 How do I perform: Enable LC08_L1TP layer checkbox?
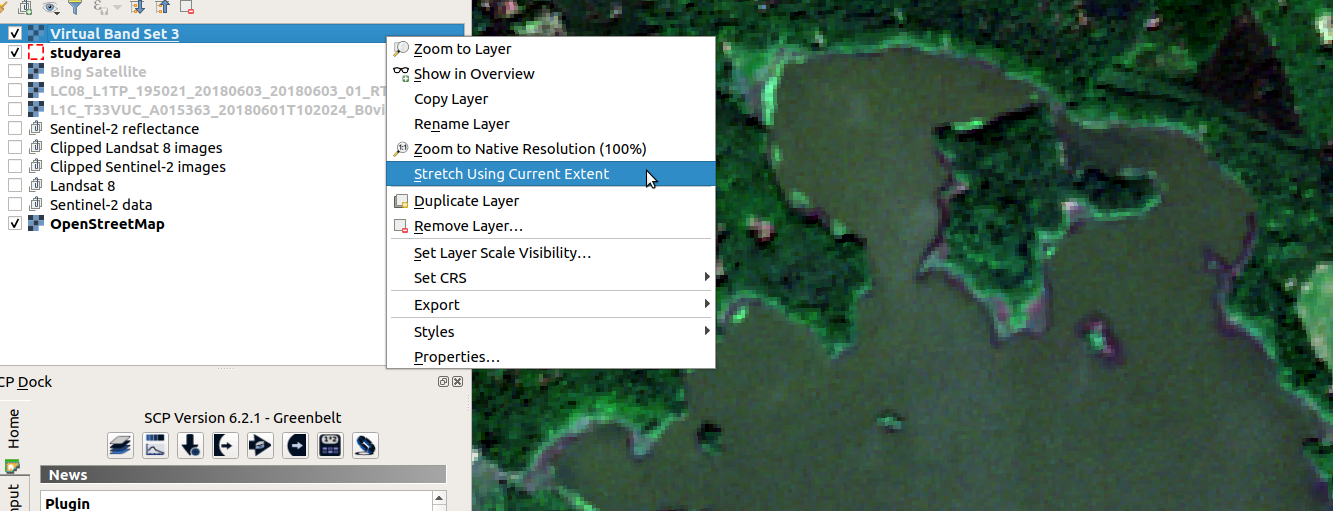click(15, 91)
